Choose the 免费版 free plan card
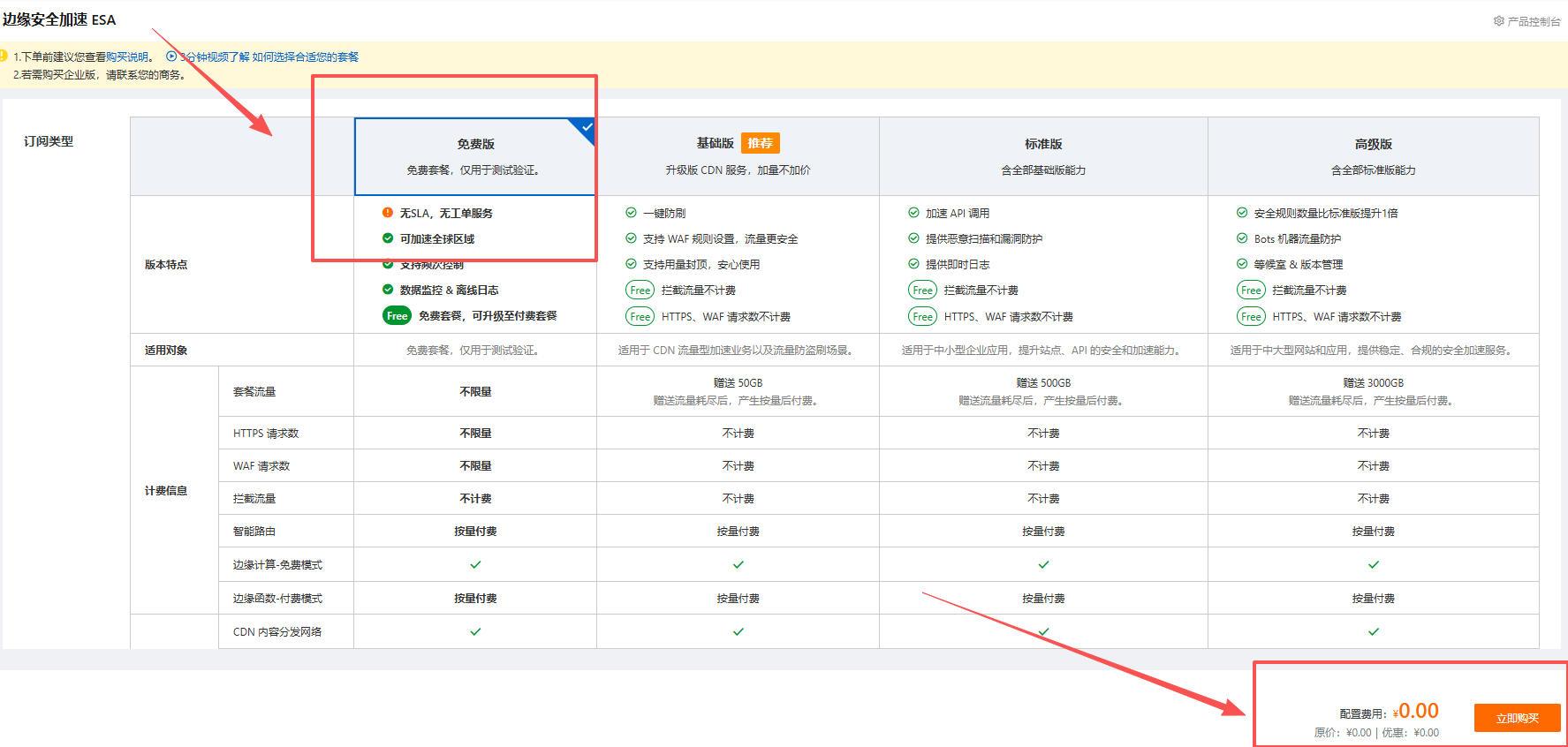This screenshot has height=747, width=1568. point(474,156)
